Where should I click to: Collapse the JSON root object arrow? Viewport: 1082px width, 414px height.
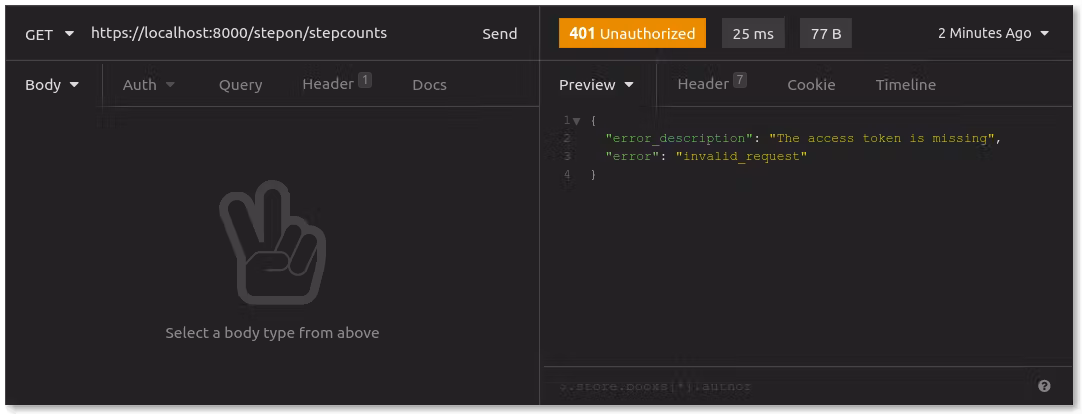coord(576,121)
